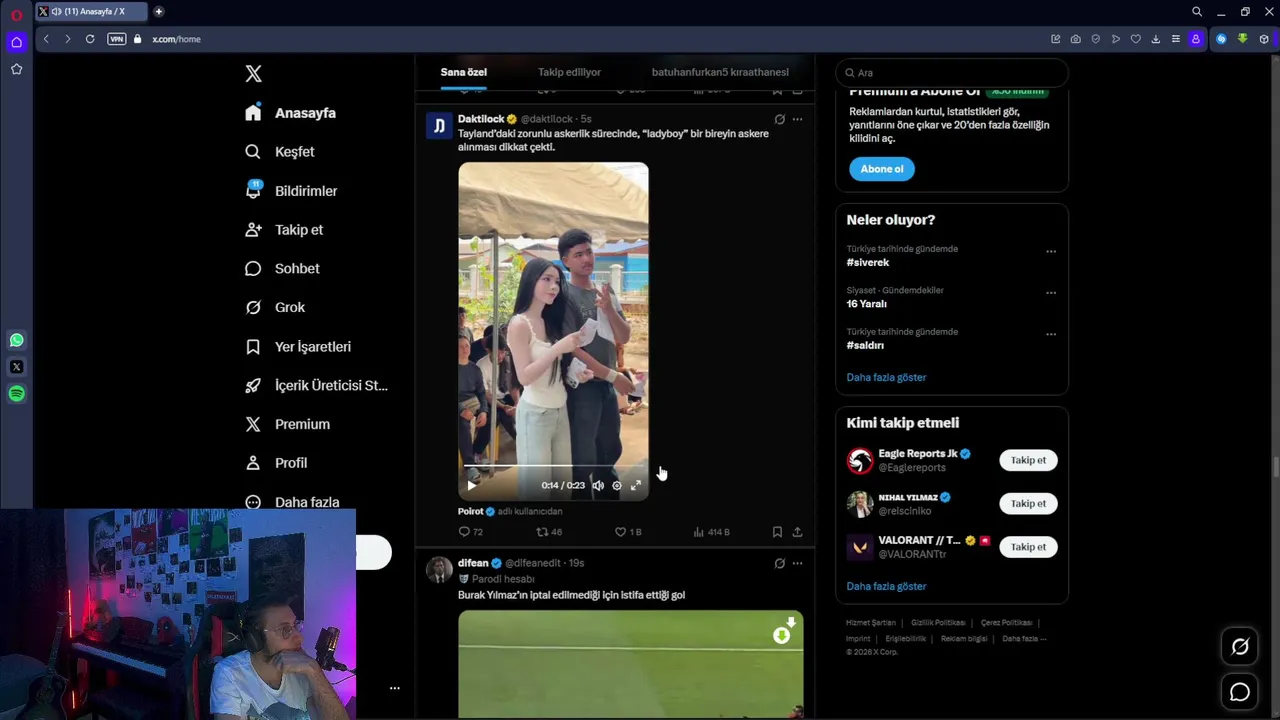
Task: Click Grok icon on Daktilock post
Action: click(779, 119)
